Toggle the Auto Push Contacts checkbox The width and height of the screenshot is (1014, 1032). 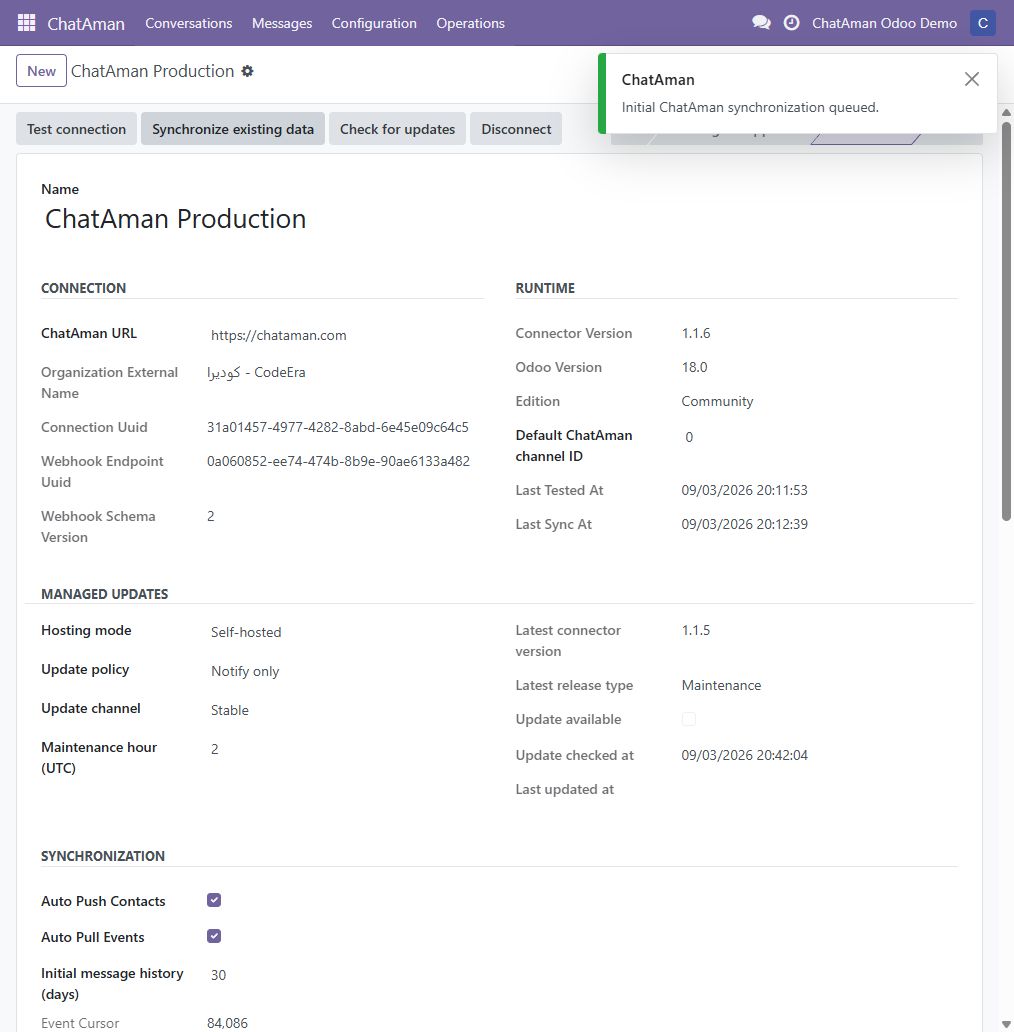pyautogui.click(x=214, y=900)
